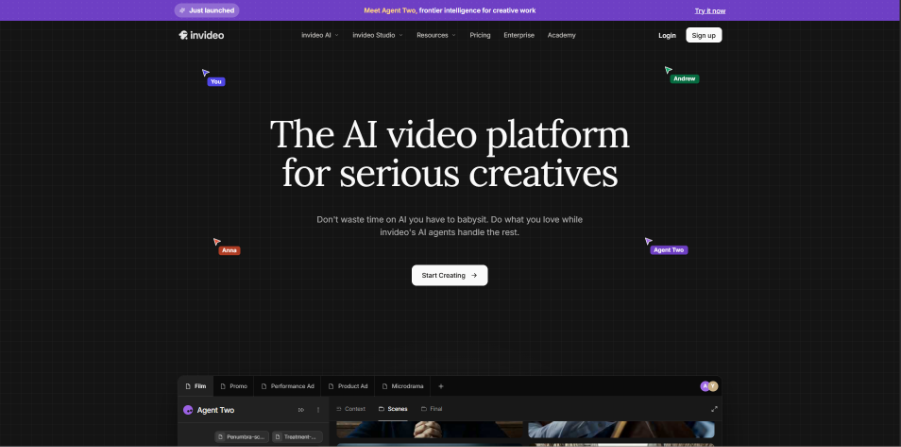Screen dimensions: 901x447
Task: Expand the invideo Studio menu
Action: click(x=378, y=35)
